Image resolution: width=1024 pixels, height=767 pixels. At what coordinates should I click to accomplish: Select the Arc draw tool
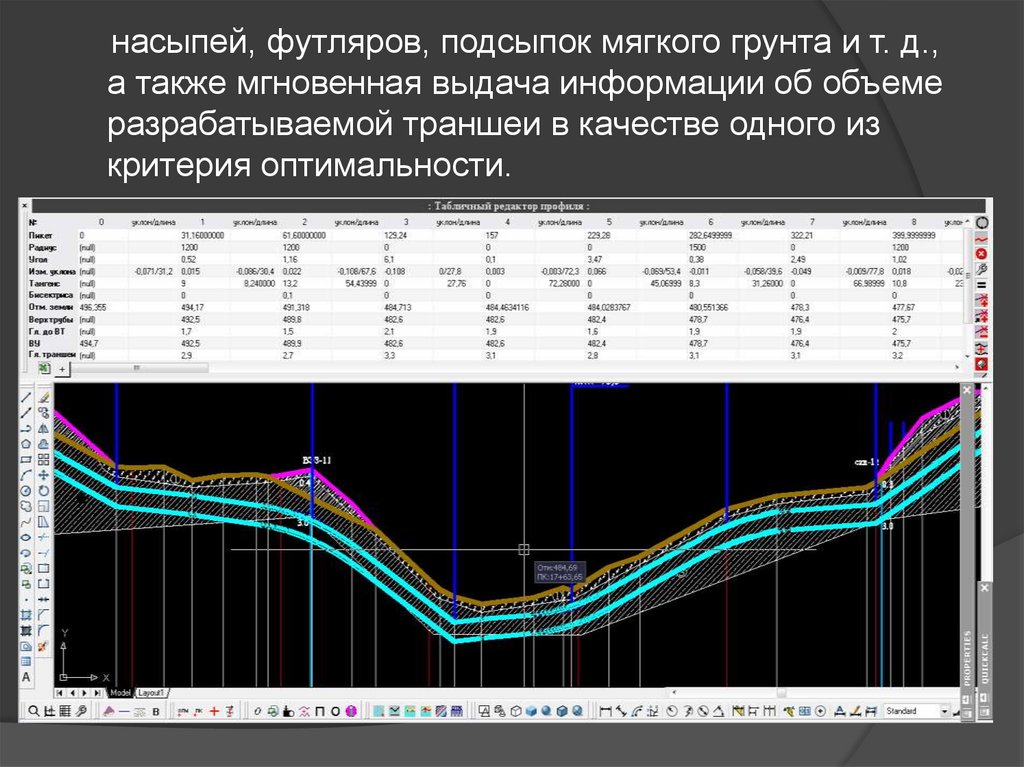coord(26,476)
